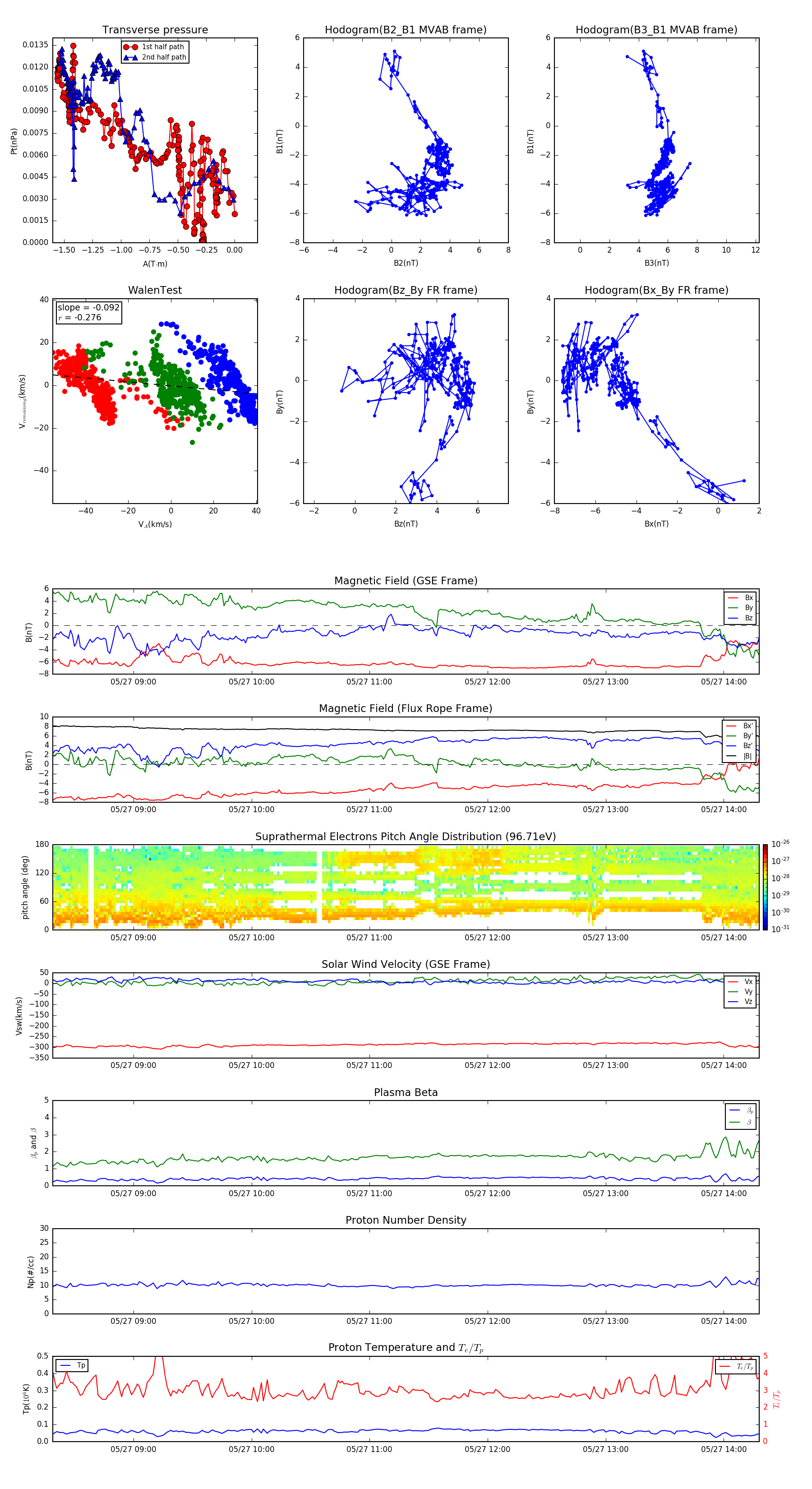Click the Vsw(km/s) y-axis label
Viewport: 812px width, 1489px height.
(x=18, y=1016)
